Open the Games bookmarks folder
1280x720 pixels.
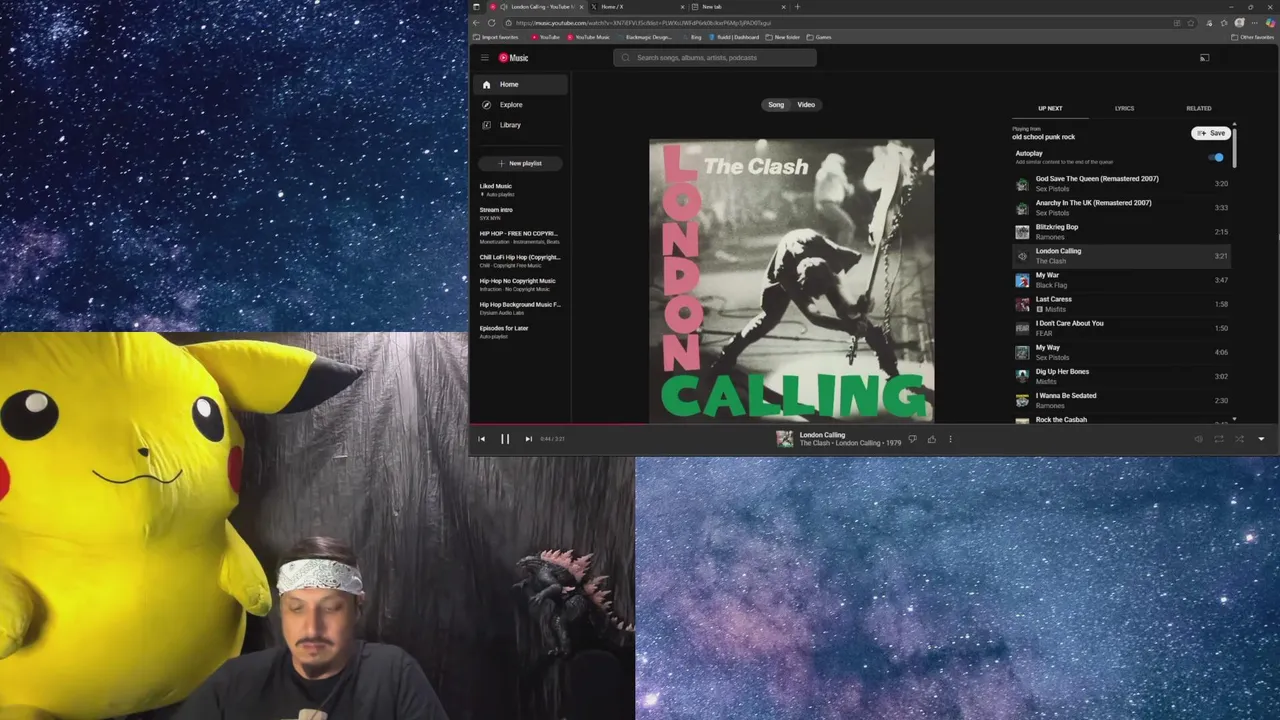pos(819,37)
